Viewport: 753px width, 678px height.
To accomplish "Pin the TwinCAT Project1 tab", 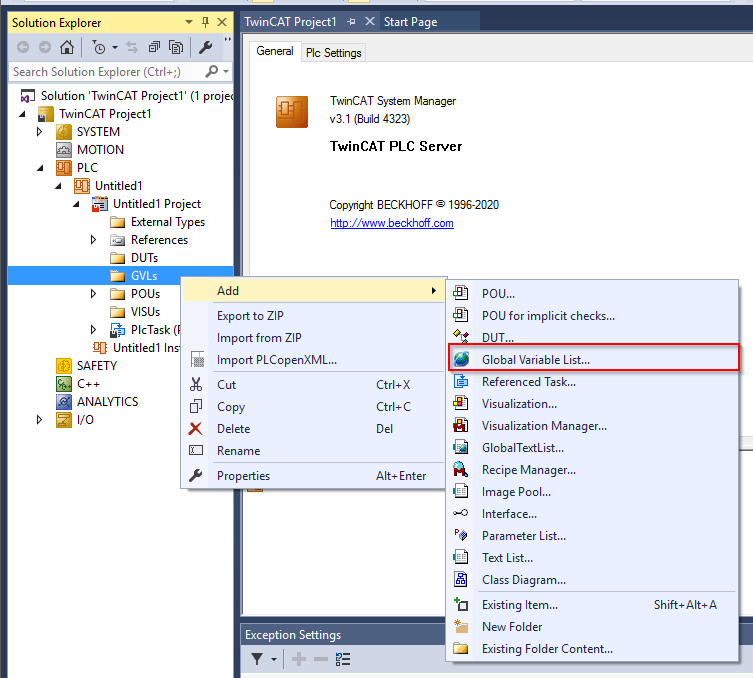I will click(x=352, y=22).
